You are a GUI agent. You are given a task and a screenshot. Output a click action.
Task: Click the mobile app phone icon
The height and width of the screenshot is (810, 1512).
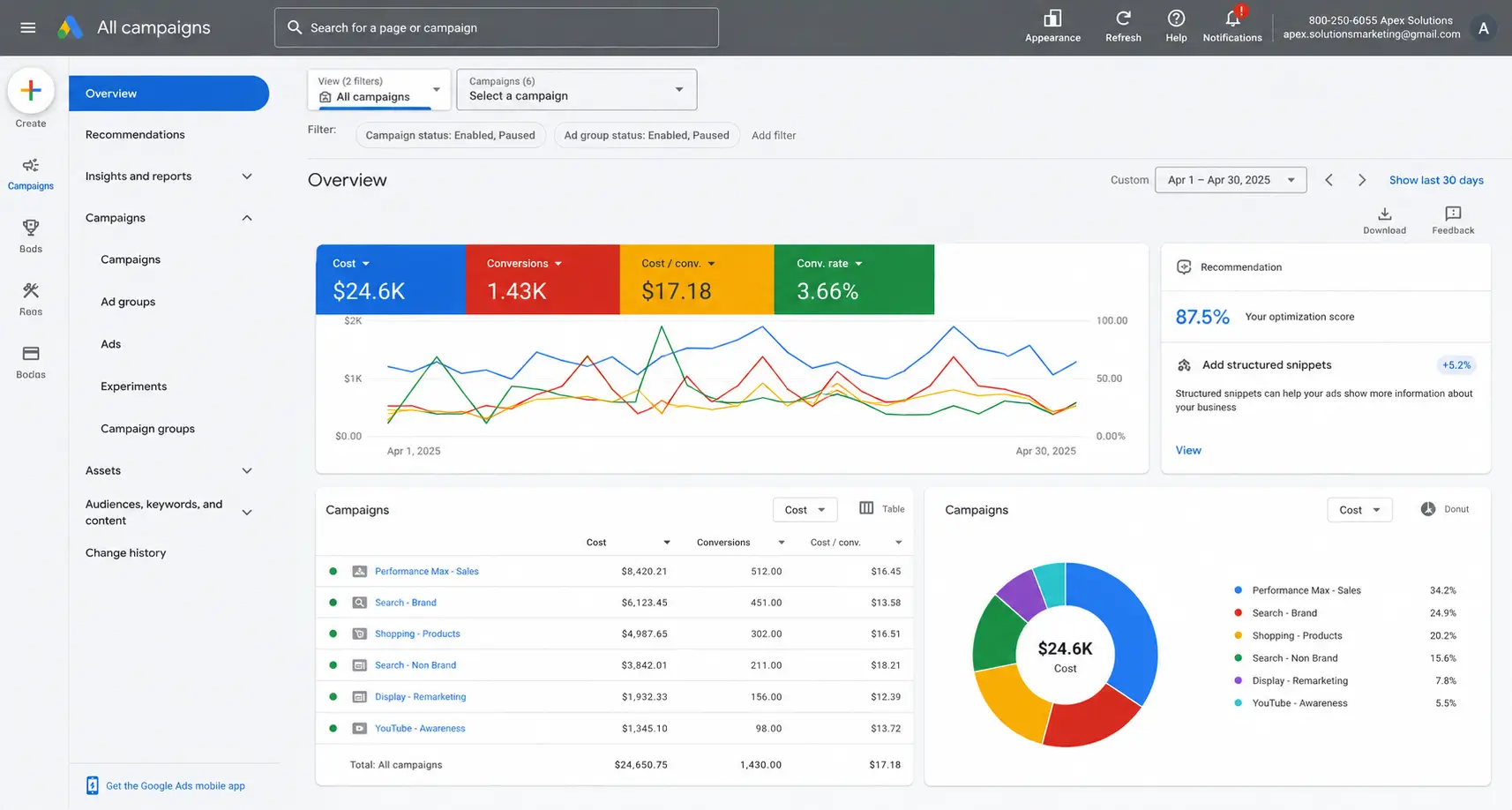pyautogui.click(x=93, y=785)
